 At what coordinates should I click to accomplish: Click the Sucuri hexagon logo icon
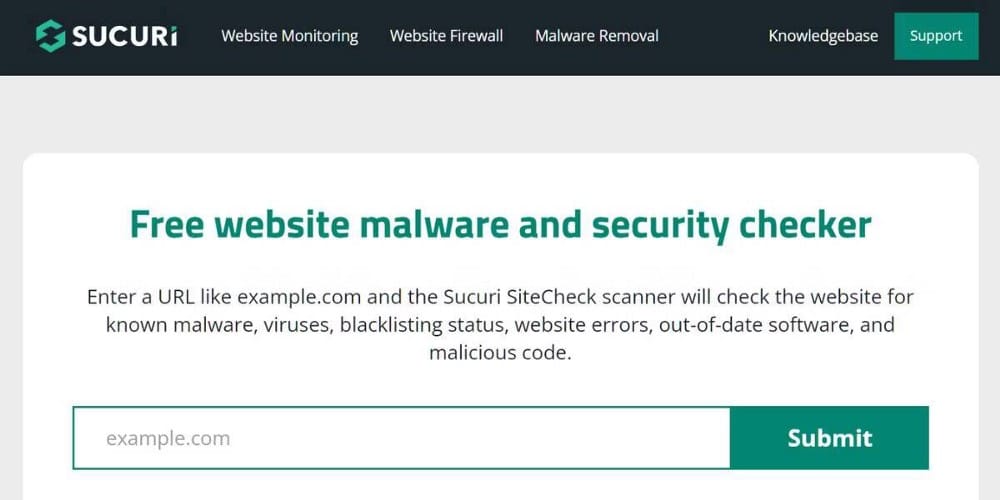[x=50, y=36]
